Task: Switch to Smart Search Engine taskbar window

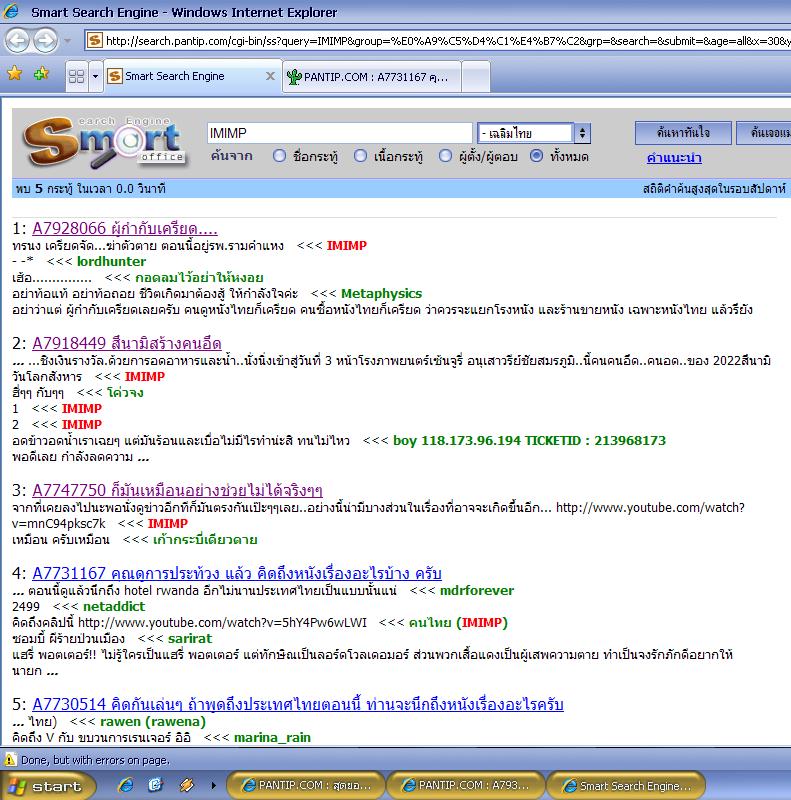Action: coord(626,786)
